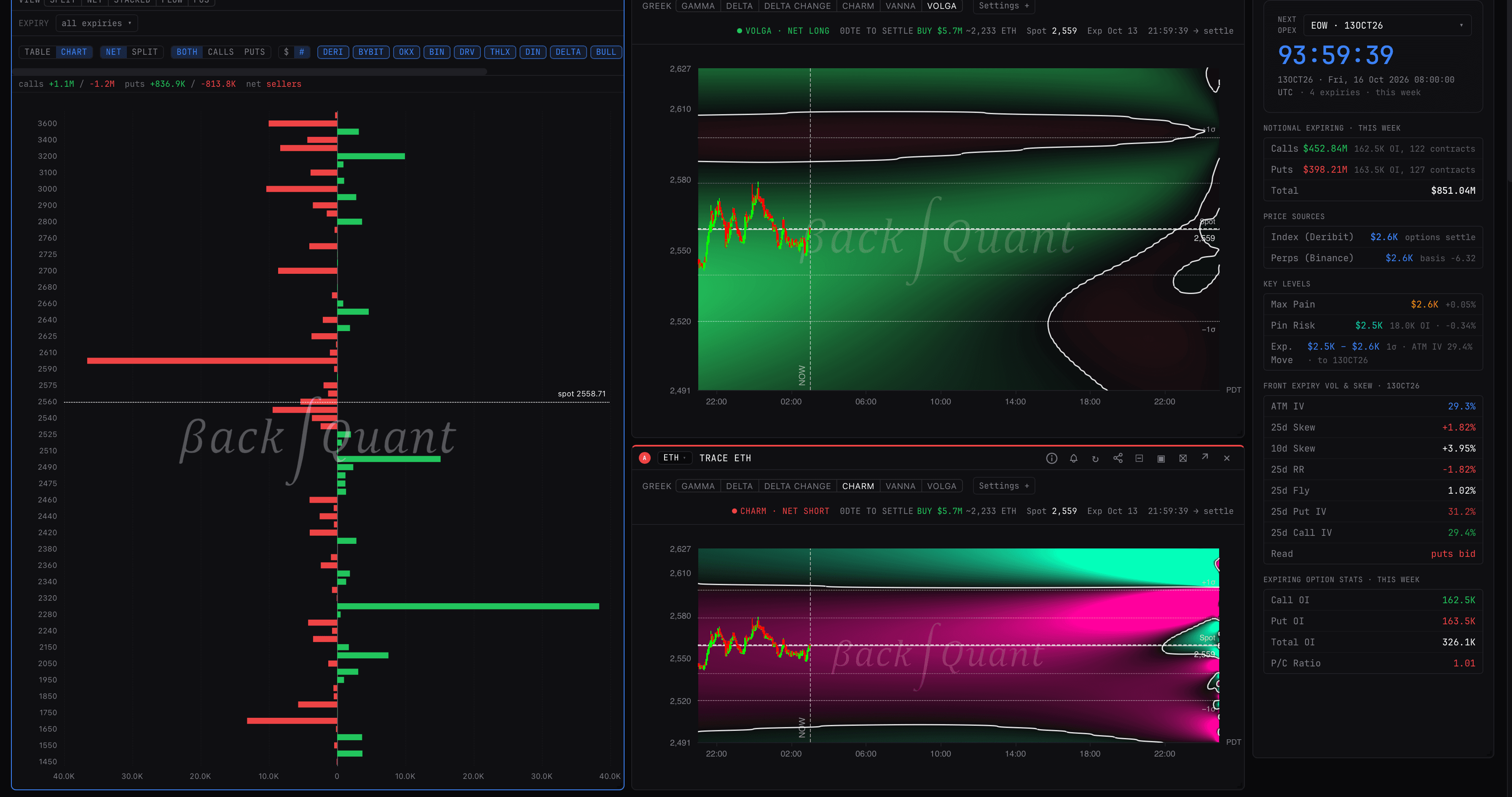Open the 'all expiries' dropdown
This screenshot has height=797, width=1512.
point(97,24)
